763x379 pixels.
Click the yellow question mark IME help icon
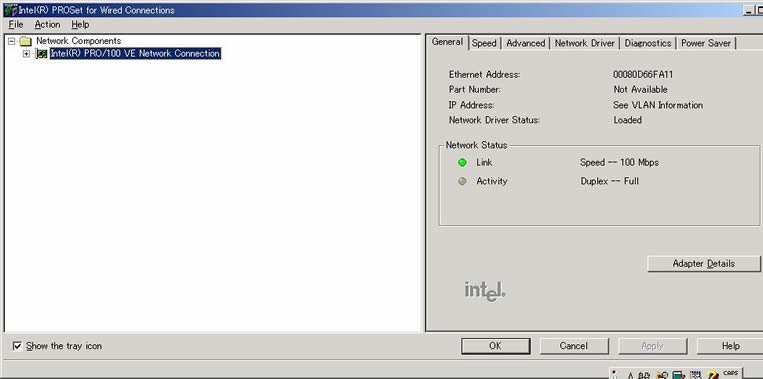pyautogui.click(x=712, y=375)
